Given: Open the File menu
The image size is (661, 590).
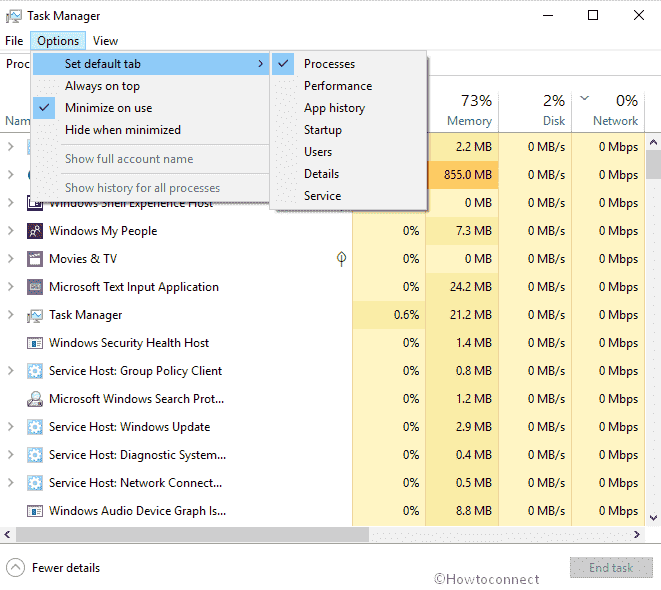Looking at the screenshot, I should (14, 41).
